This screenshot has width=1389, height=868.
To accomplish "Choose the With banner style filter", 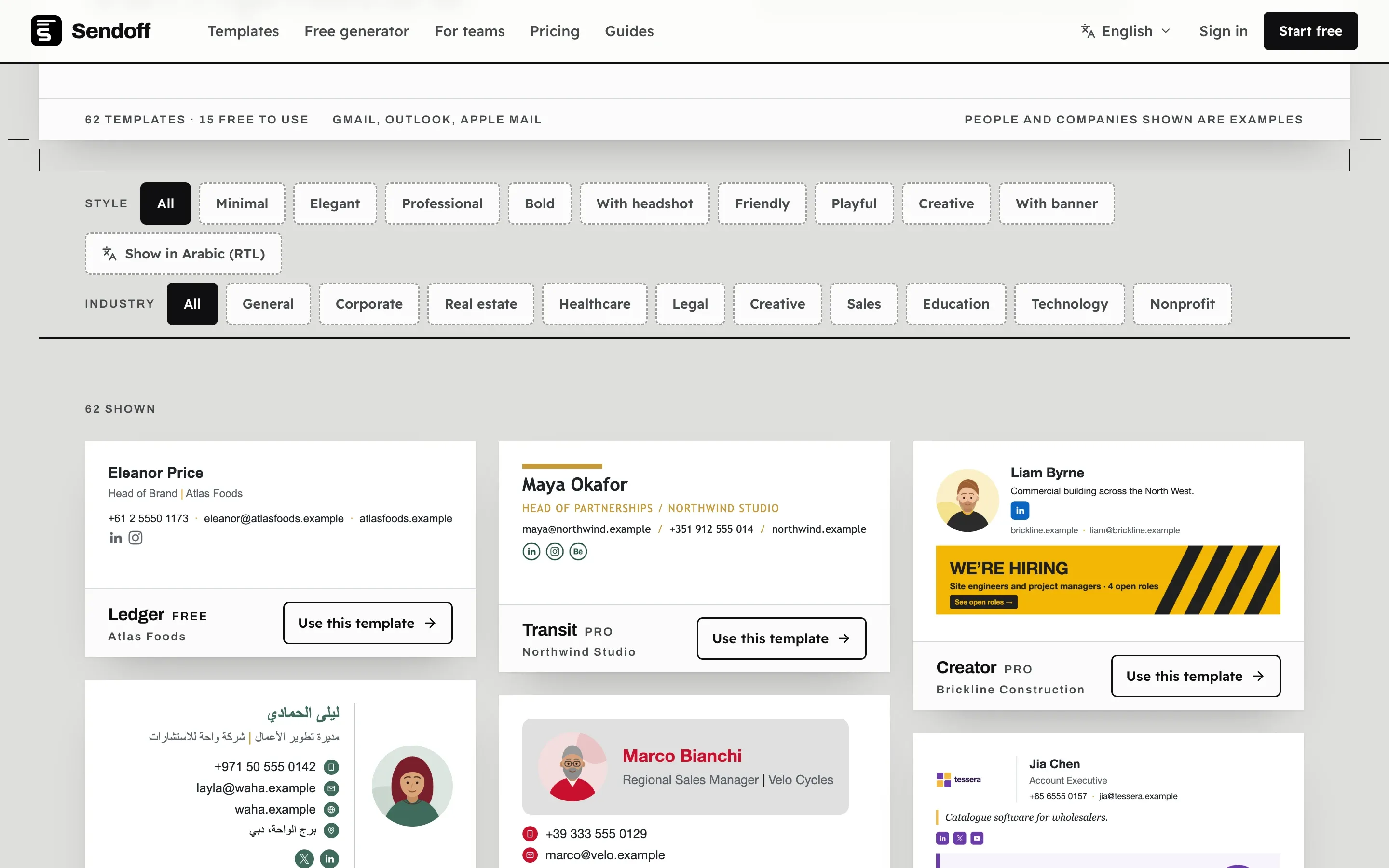I will pyautogui.click(x=1057, y=204).
